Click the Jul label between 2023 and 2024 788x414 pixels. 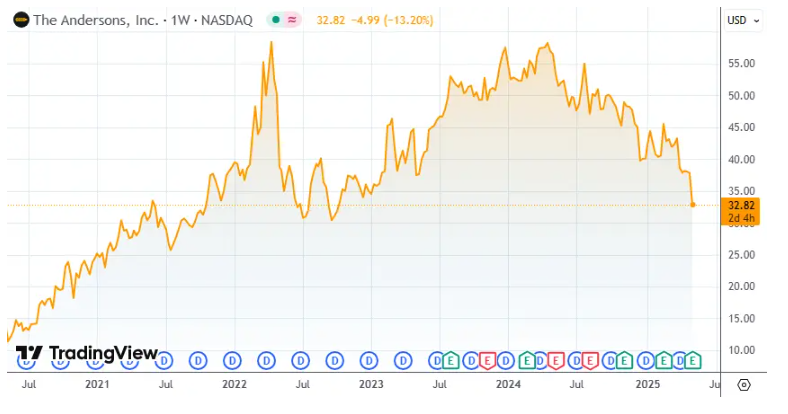tap(440, 384)
